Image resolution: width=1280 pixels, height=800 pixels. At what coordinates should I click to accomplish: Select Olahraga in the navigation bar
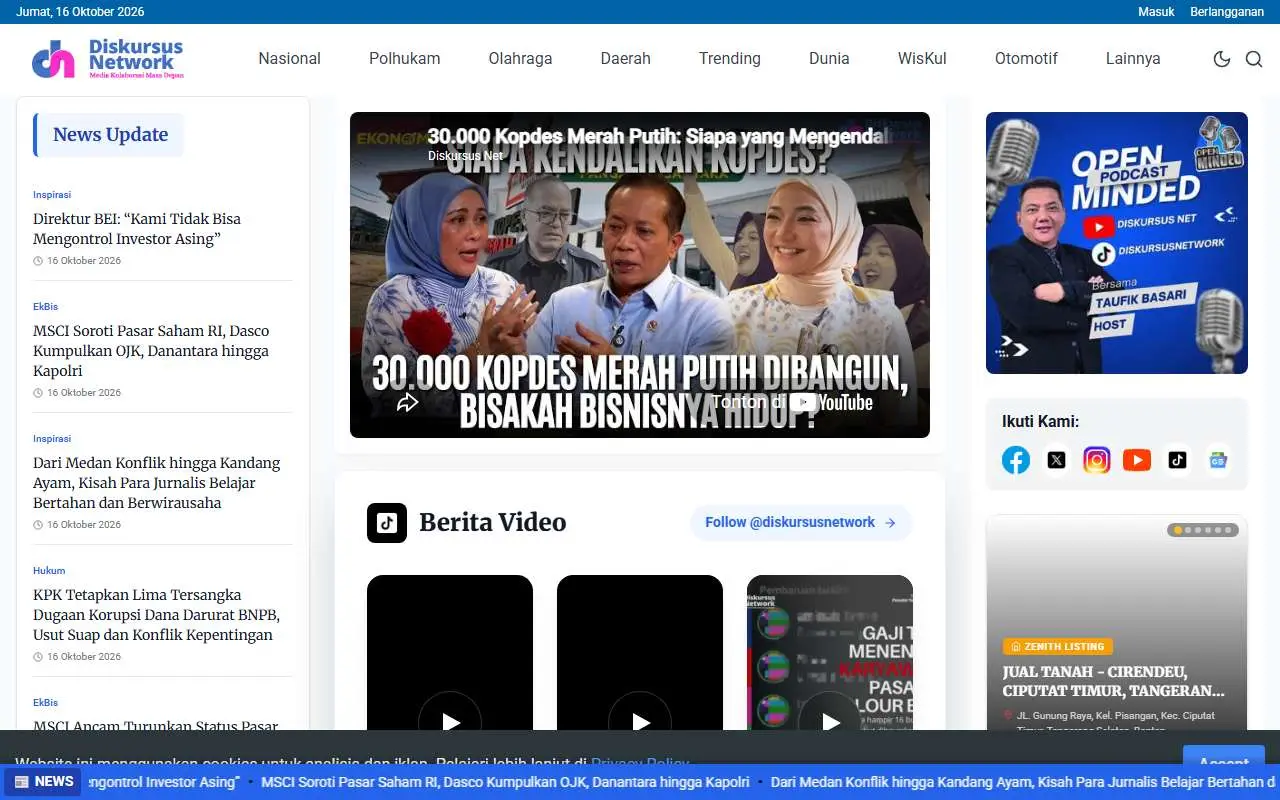click(x=521, y=59)
